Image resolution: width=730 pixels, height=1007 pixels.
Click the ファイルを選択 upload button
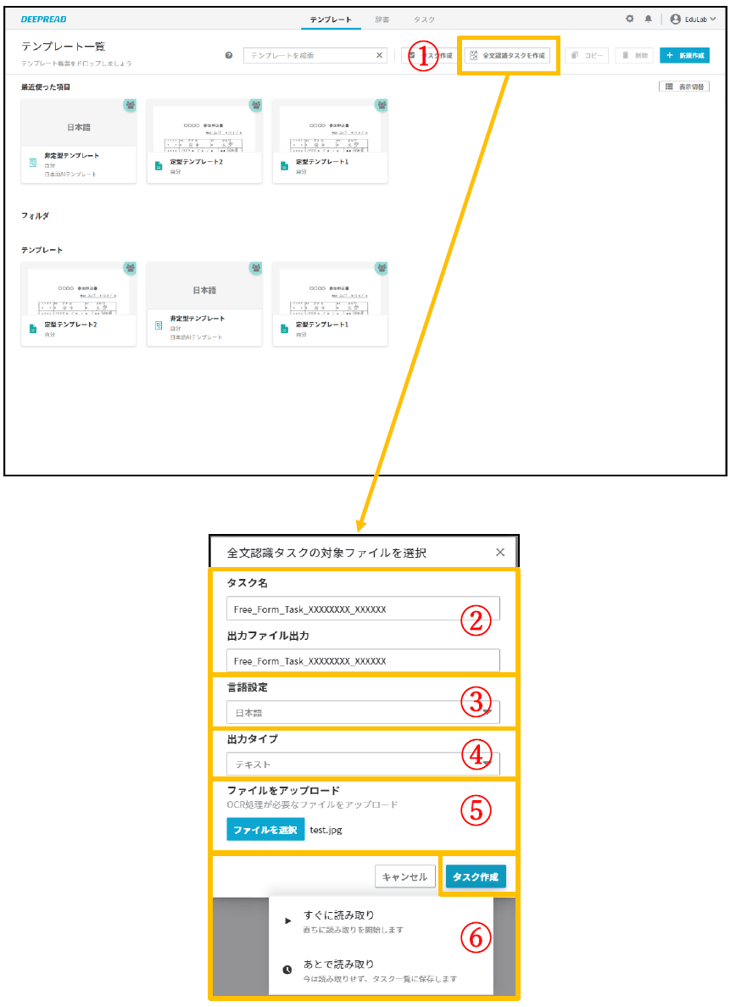[265, 830]
